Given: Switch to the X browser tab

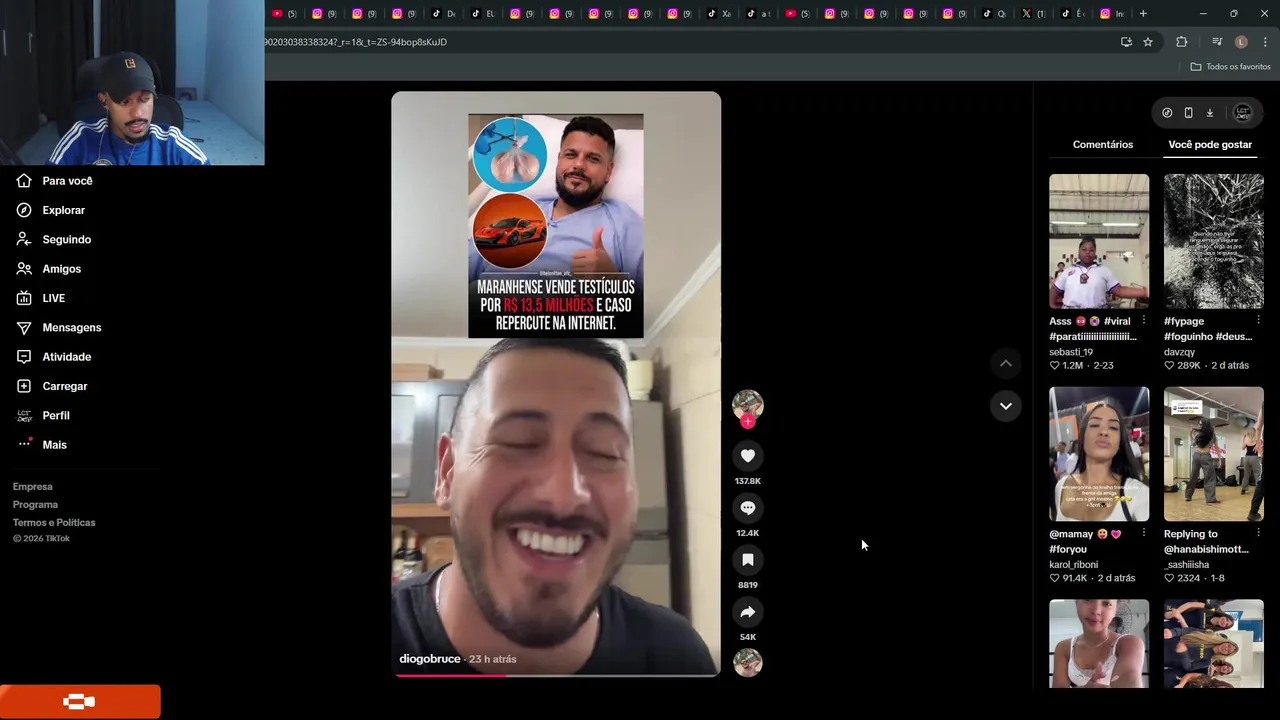Looking at the screenshot, I should coord(1033,14).
